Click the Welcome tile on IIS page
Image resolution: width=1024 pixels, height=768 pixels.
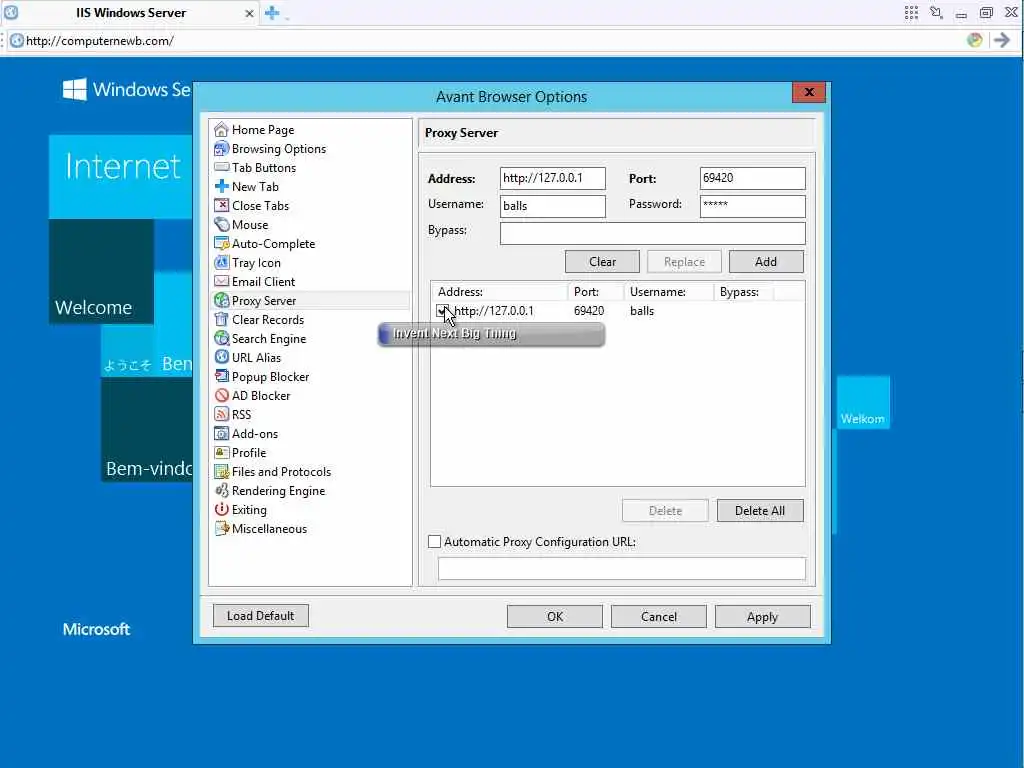coord(101,272)
